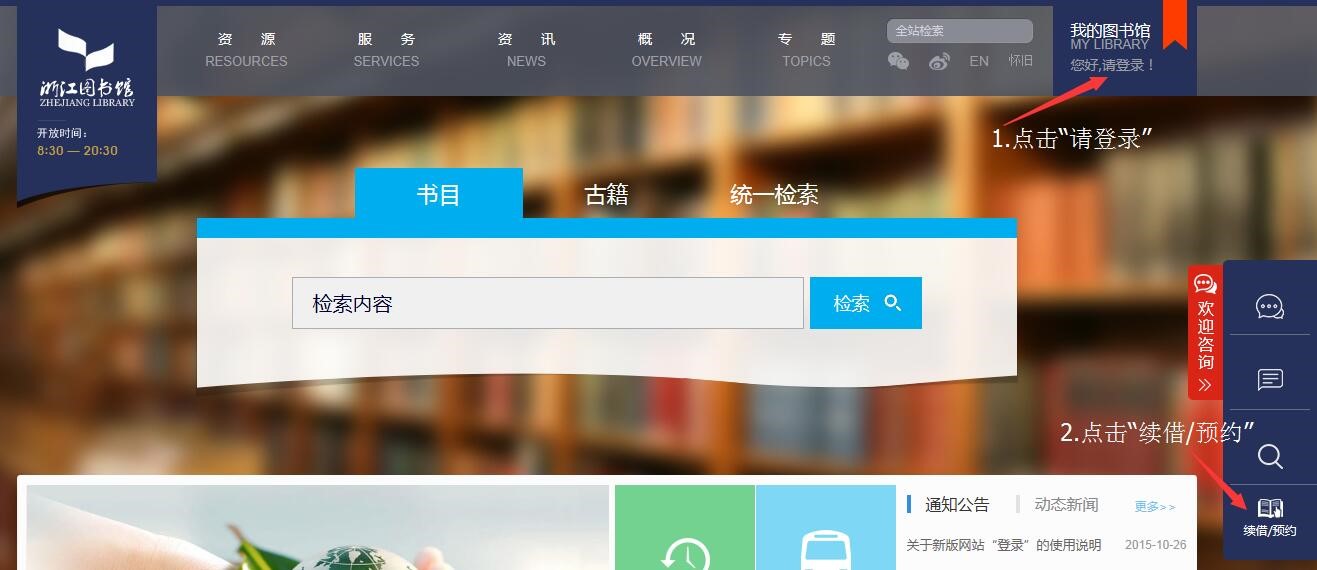The height and width of the screenshot is (570, 1317).
Task: Expand the red 欢迎咨询 panel
Action: click(1205, 334)
